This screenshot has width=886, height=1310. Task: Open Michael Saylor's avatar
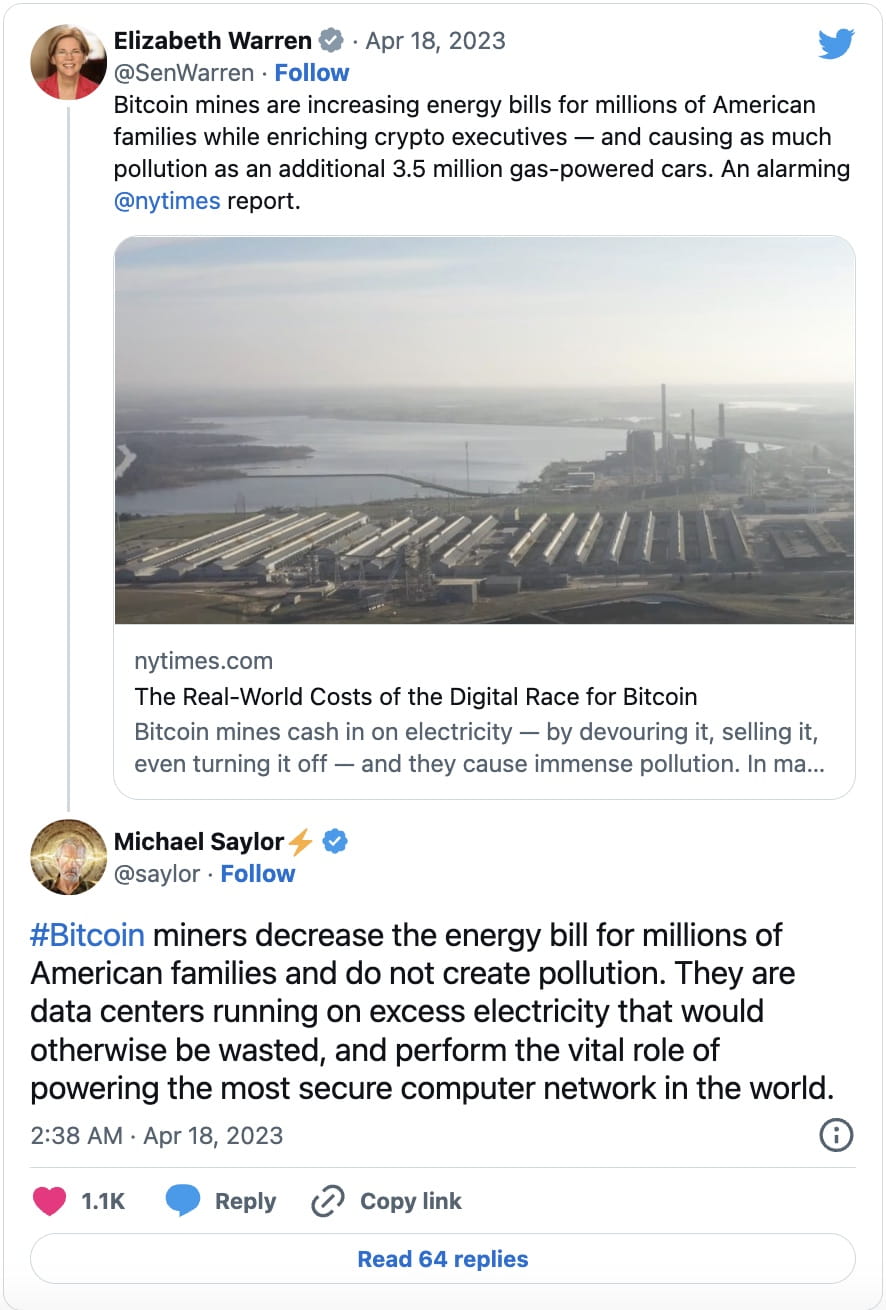69,857
